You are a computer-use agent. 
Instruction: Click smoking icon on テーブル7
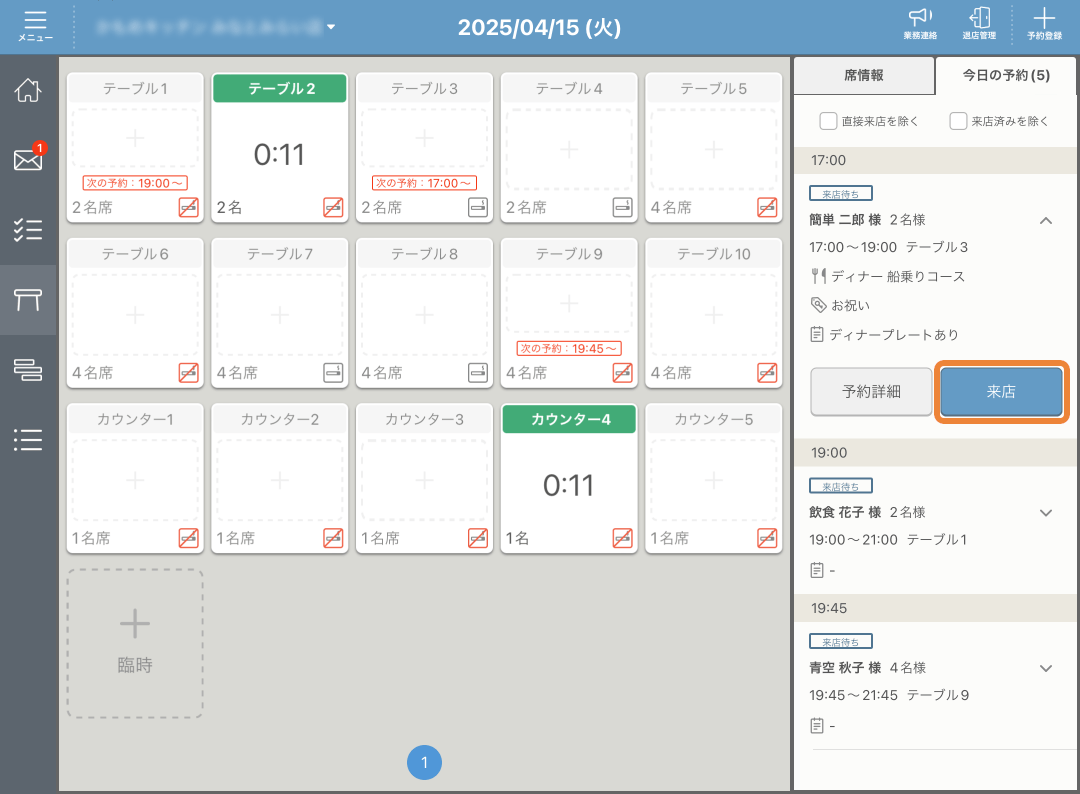[x=333, y=373]
